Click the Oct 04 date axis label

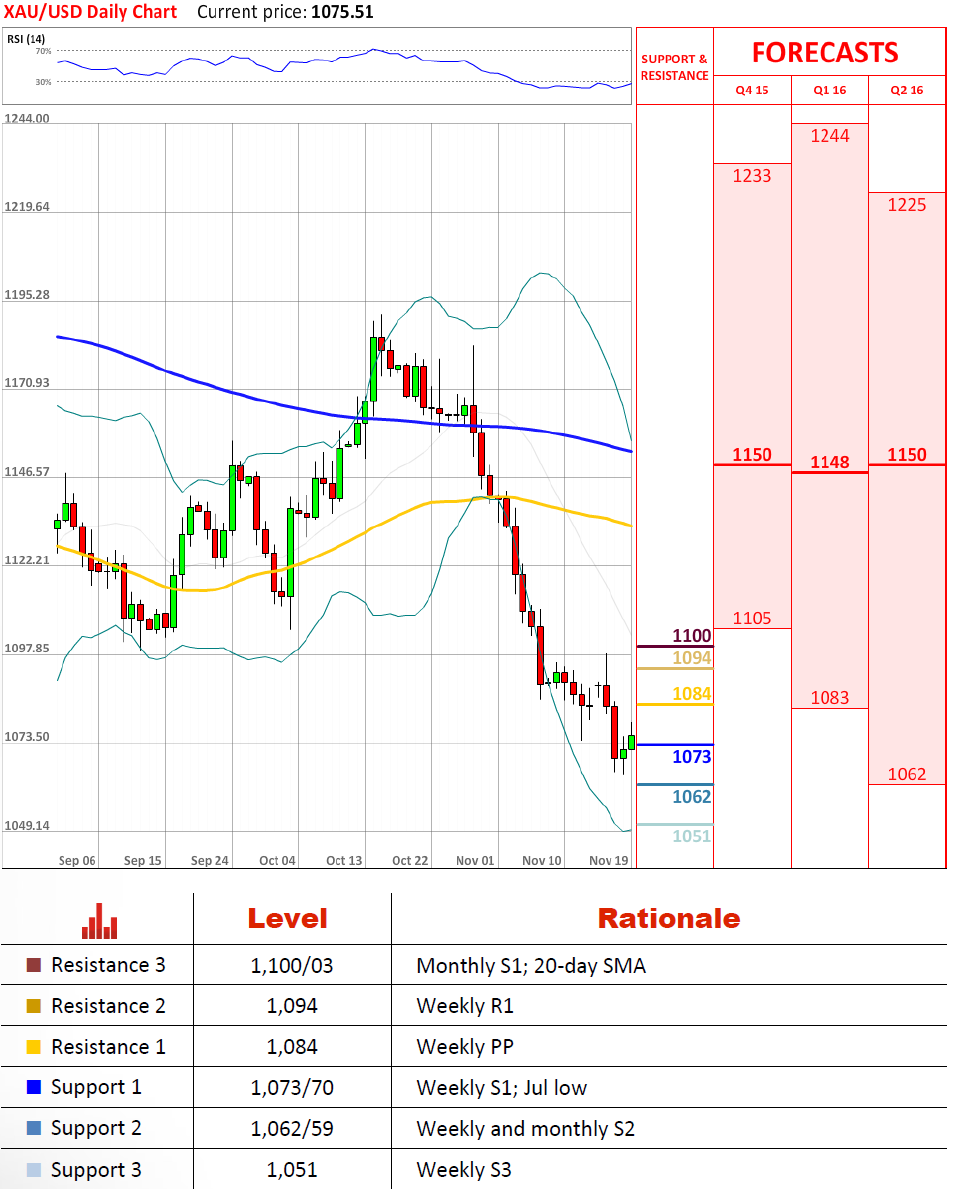277,861
